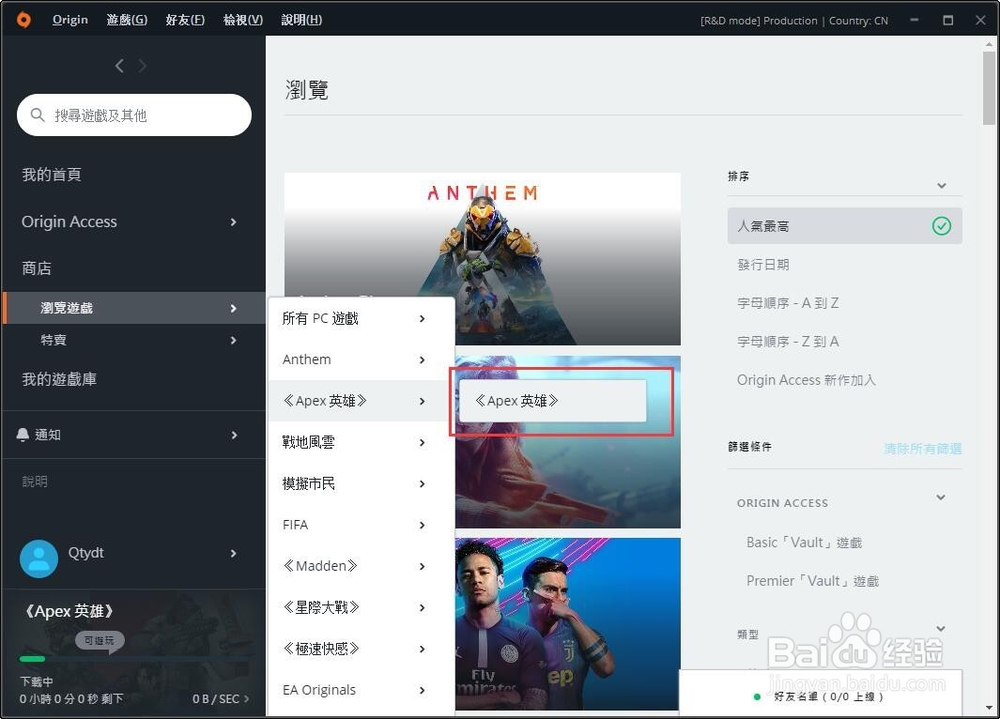Collapse the 排序 sort section chevron
The image size is (1000, 719).
[941, 186]
